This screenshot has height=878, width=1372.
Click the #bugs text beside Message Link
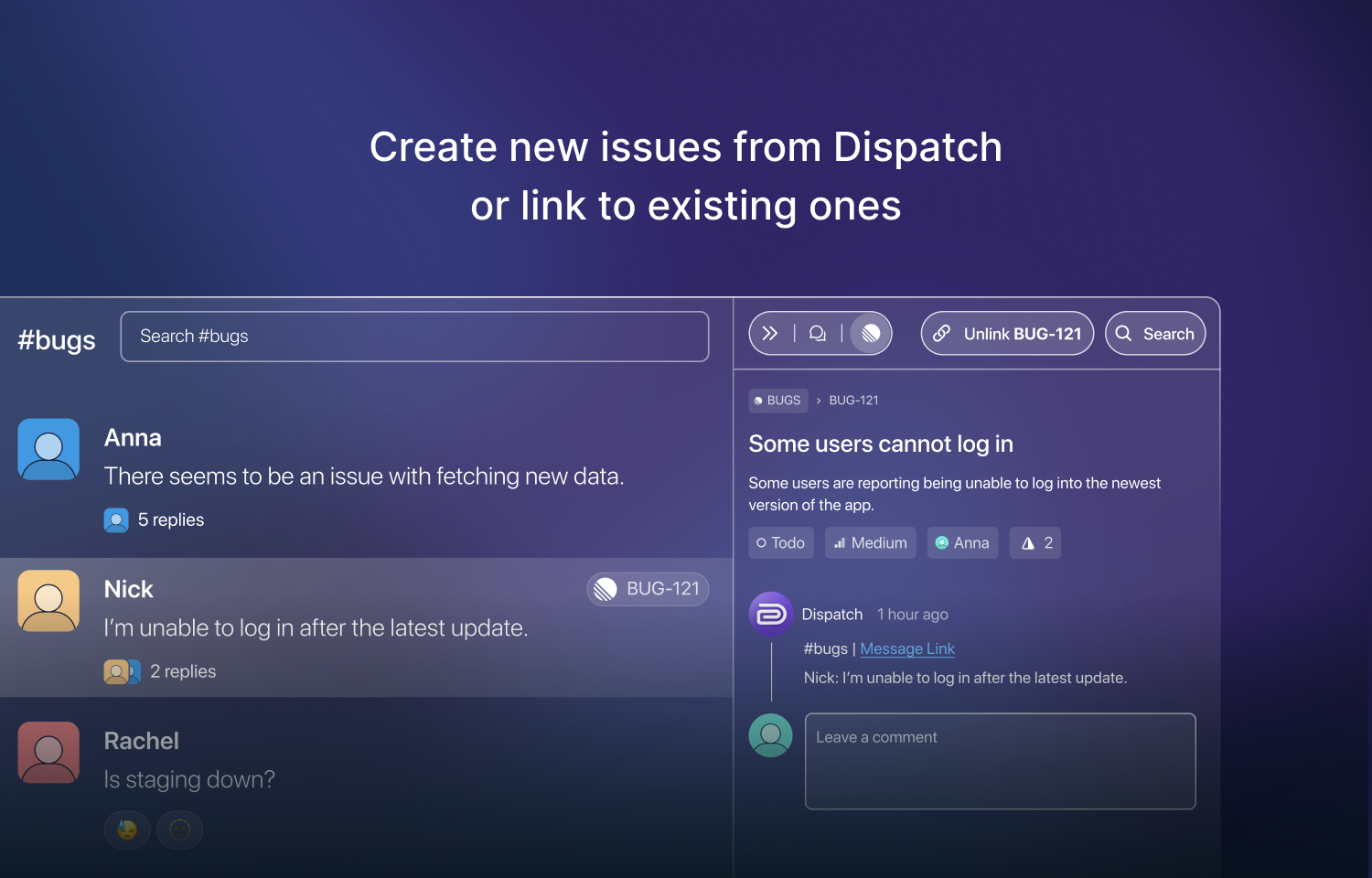[x=826, y=648]
